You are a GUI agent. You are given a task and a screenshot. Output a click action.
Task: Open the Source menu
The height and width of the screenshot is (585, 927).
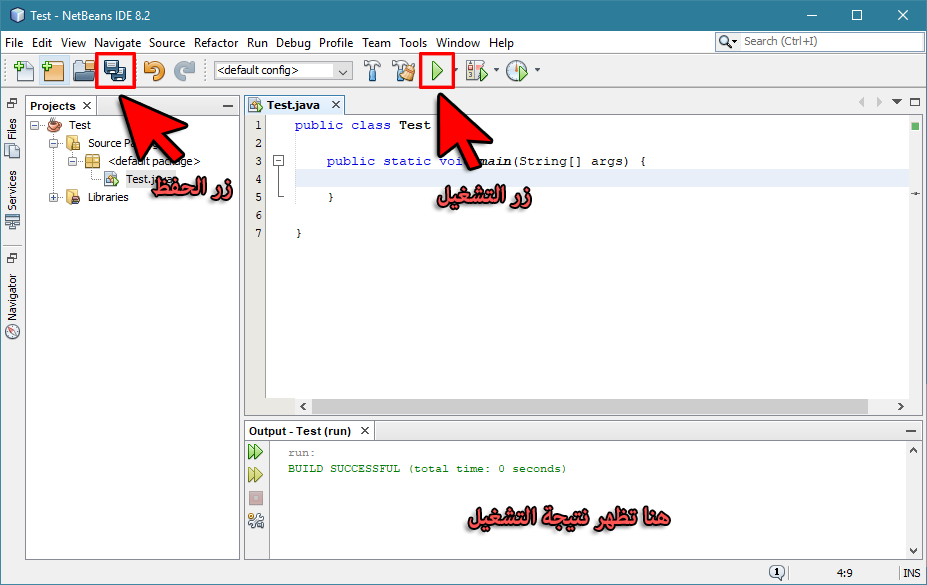(x=167, y=43)
